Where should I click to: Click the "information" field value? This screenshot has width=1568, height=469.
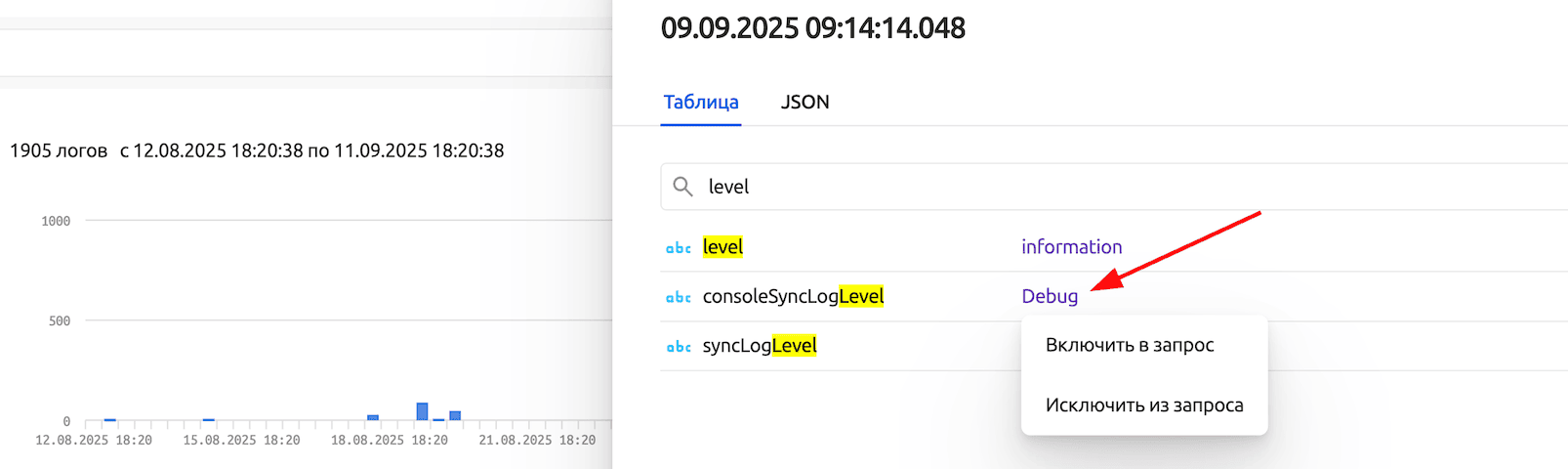pyautogui.click(x=1071, y=247)
